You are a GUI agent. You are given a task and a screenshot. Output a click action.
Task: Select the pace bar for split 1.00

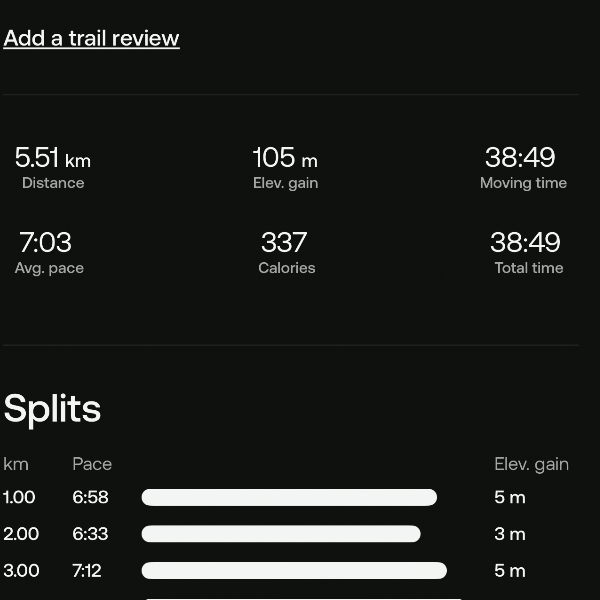click(289, 497)
